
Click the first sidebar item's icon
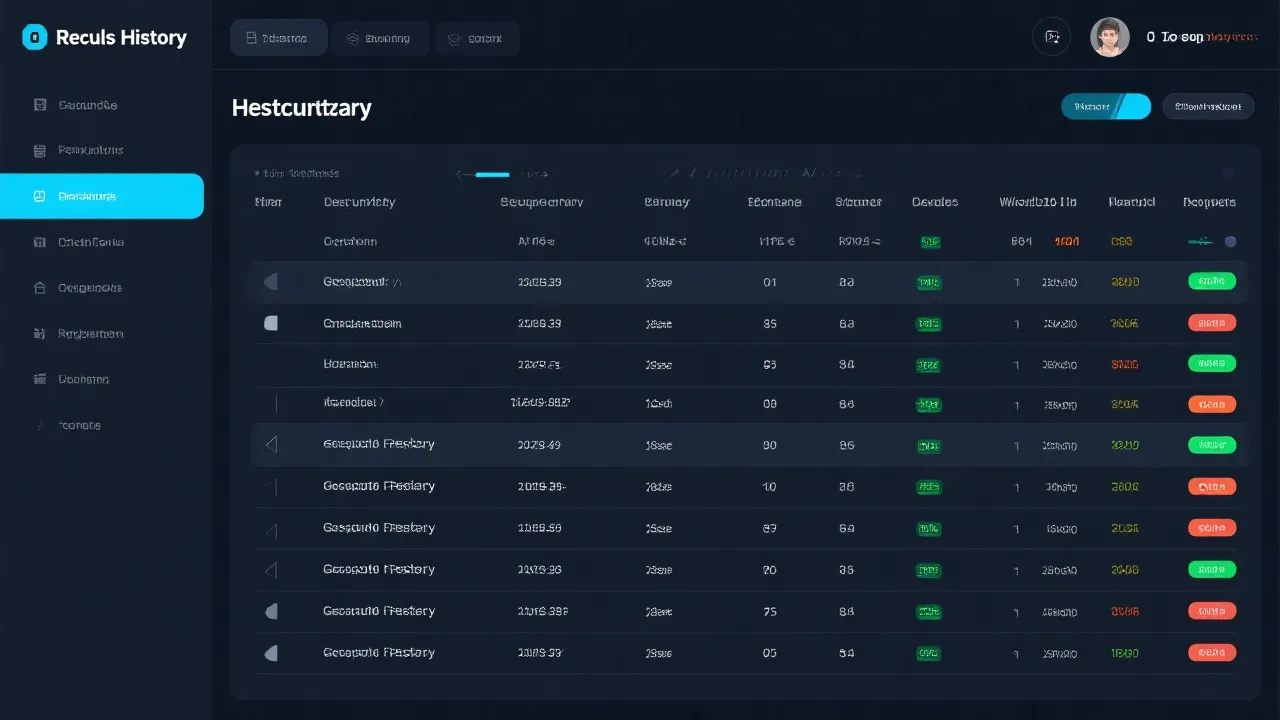point(40,105)
